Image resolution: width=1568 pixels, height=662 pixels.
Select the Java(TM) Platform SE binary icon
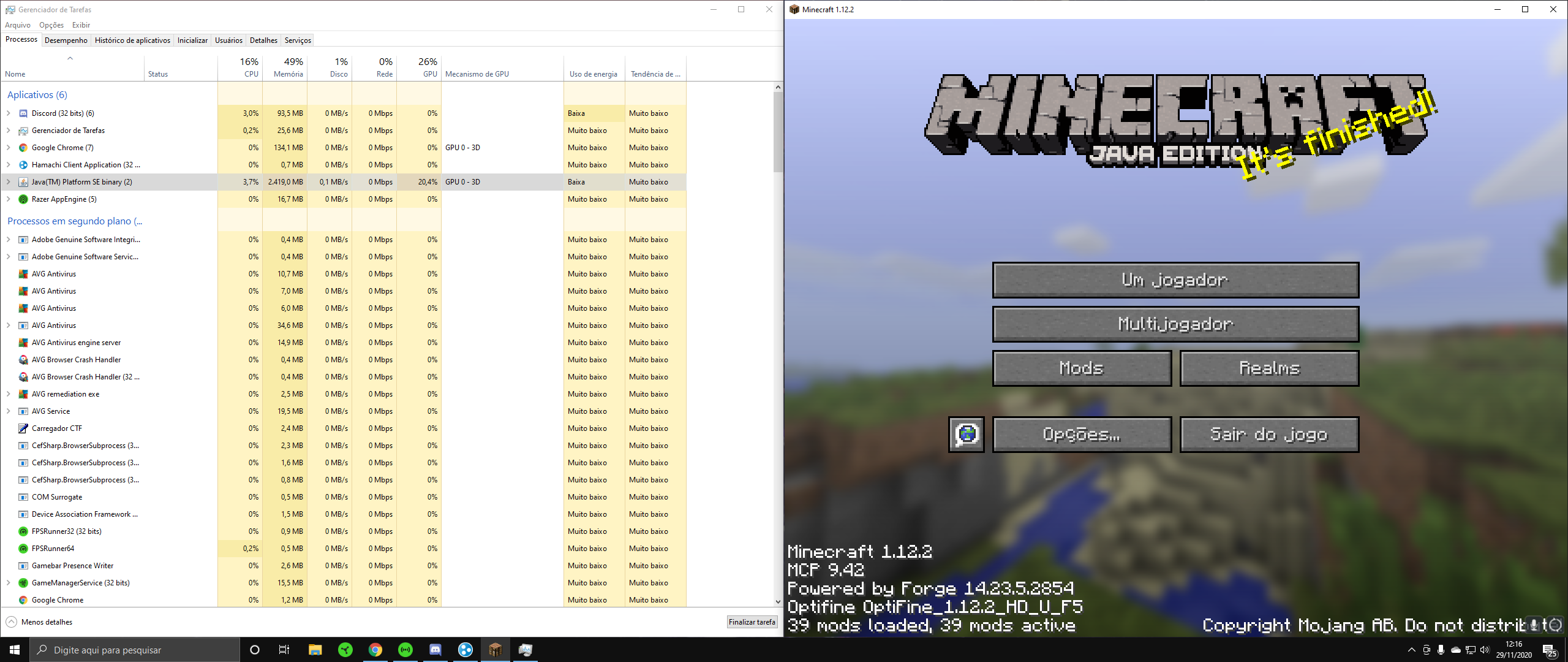pos(23,182)
